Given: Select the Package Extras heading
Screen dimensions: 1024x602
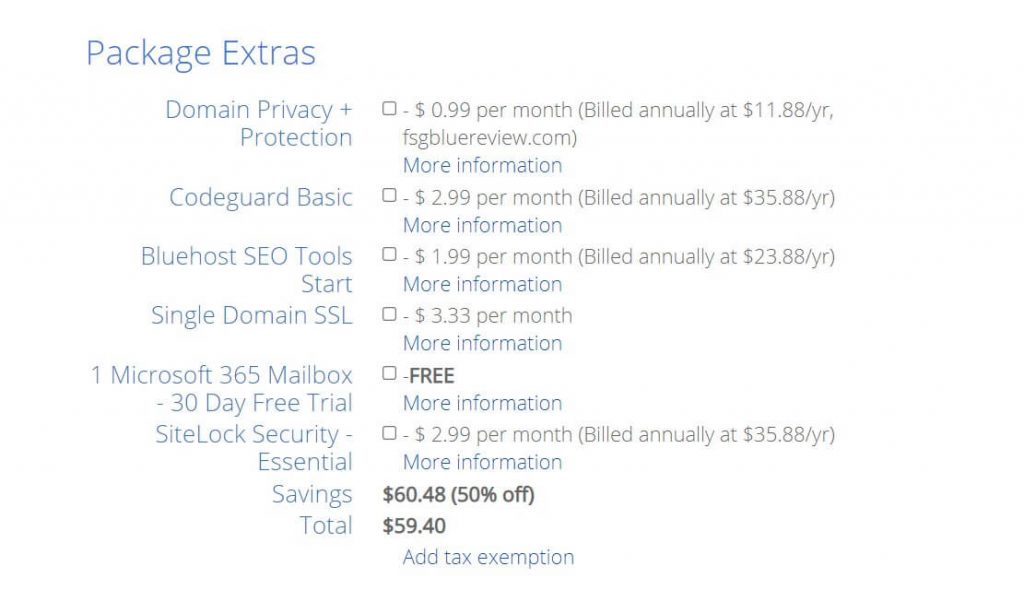Looking at the screenshot, I should (201, 53).
